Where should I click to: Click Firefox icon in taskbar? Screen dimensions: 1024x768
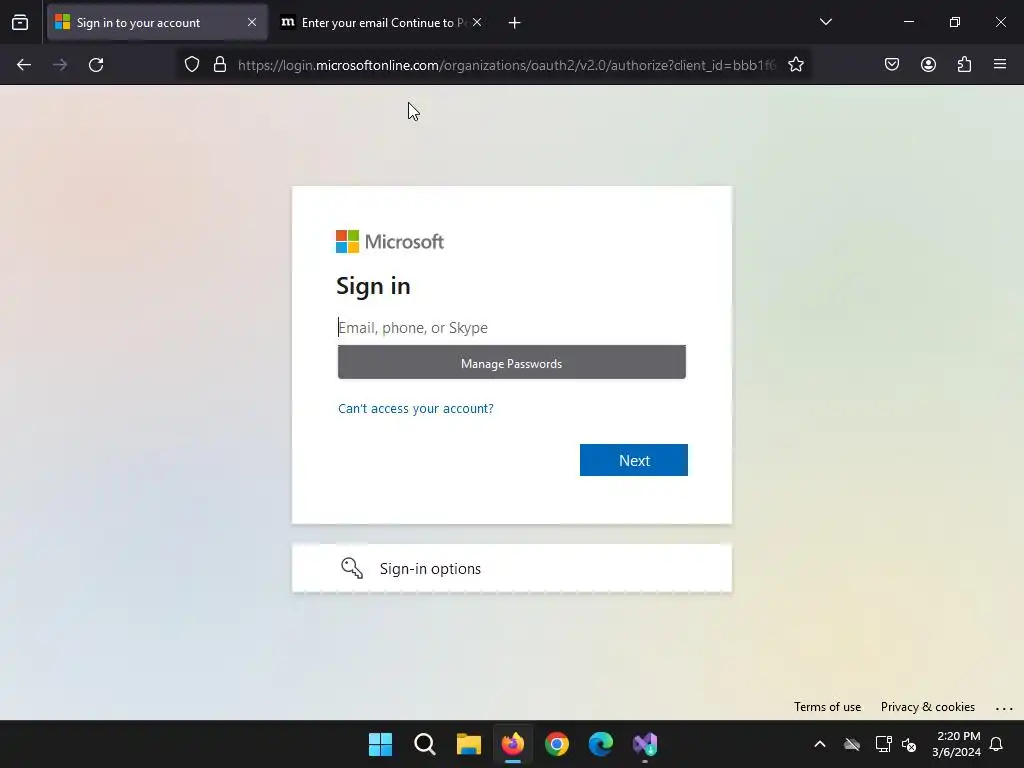tap(513, 744)
